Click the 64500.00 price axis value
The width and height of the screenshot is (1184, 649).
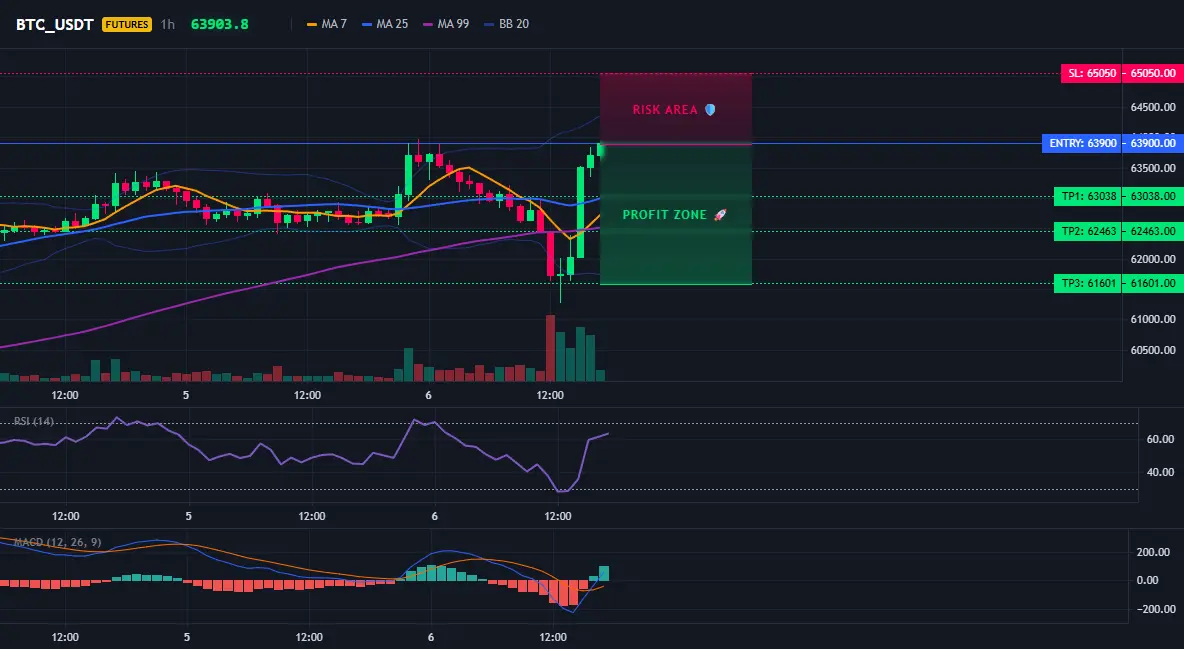pos(1153,107)
